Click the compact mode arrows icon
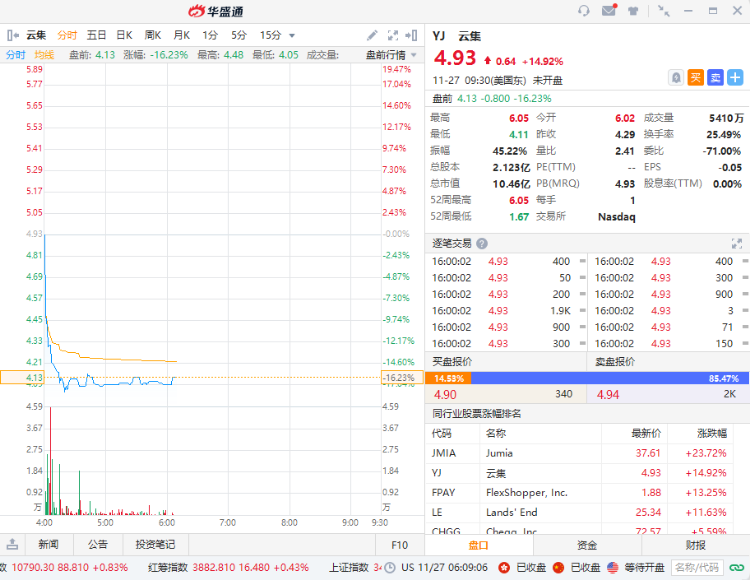This screenshot has width=750, height=580. [663, 11]
